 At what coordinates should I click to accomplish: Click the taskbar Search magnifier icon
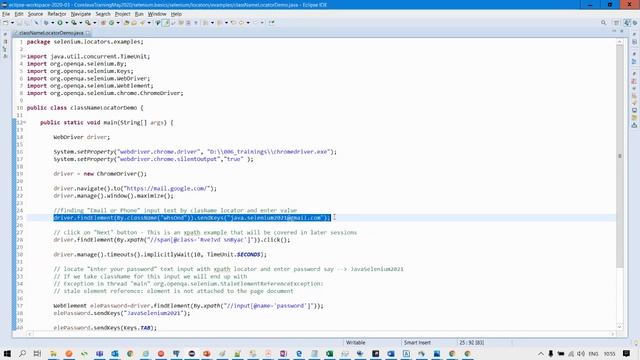22,353
